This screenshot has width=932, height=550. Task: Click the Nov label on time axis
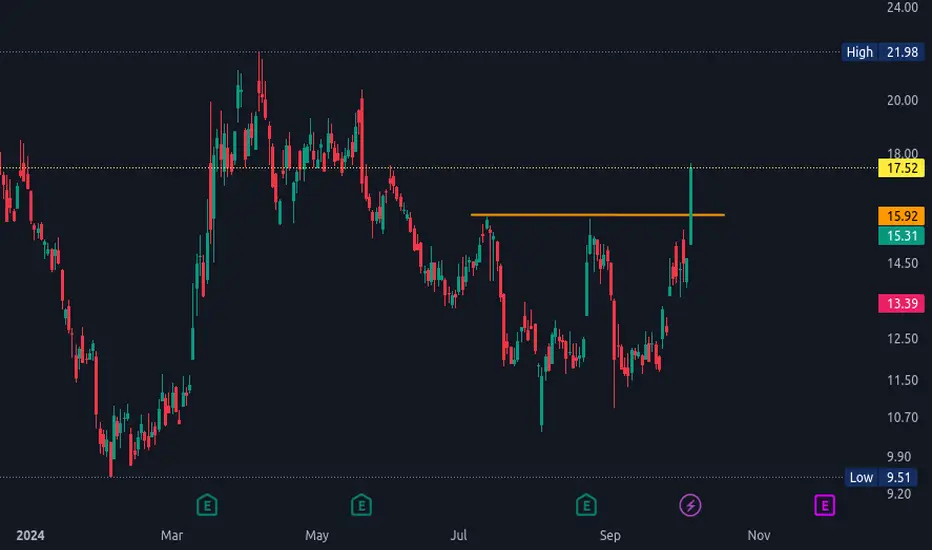[x=759, y=535]
